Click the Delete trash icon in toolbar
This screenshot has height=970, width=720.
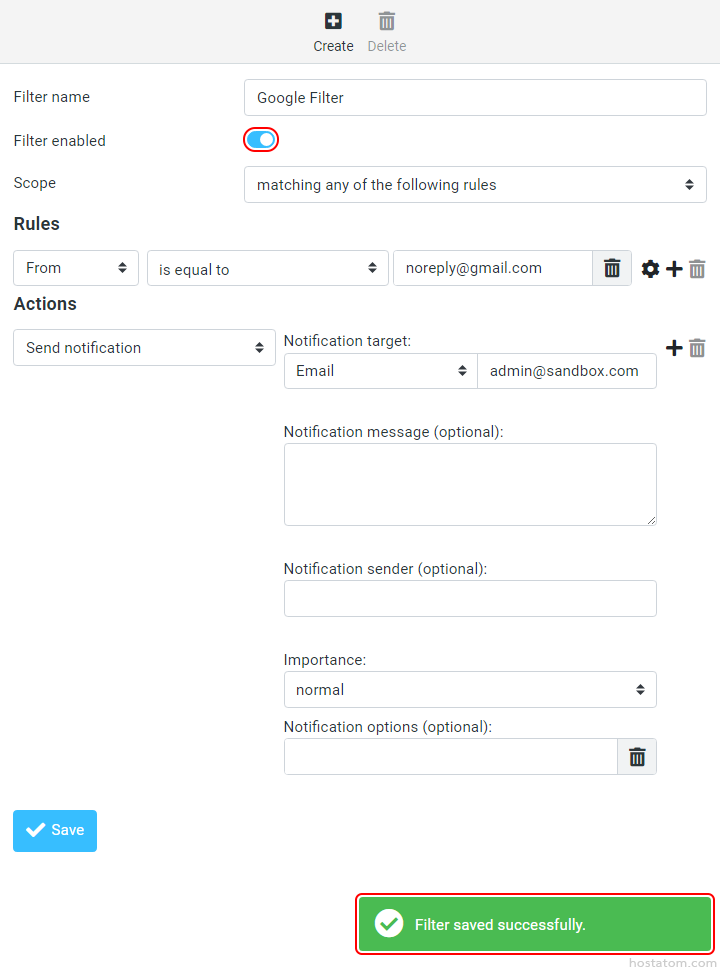coord(387,21)
